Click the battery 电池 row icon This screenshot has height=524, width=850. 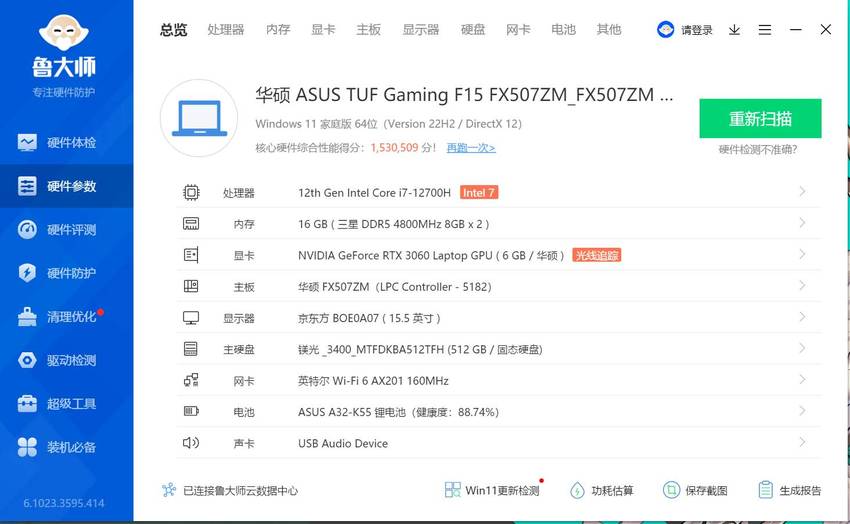coord(191,411)
